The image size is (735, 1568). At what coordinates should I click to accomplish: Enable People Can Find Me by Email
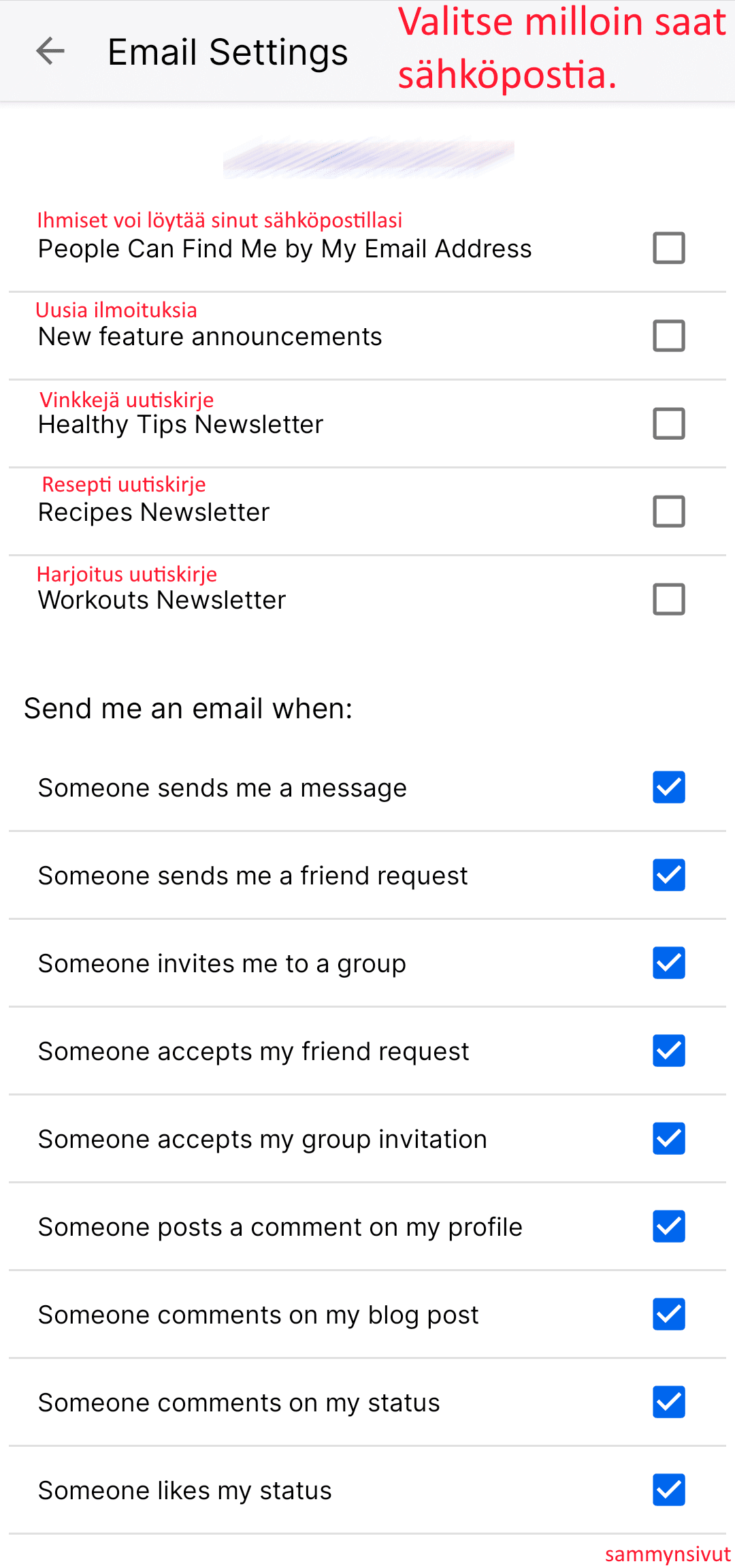tap(668, 248)
